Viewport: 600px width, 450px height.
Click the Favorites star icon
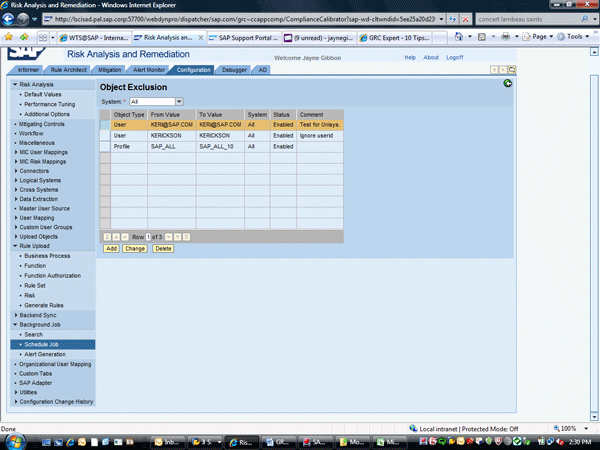click(9, 37)
